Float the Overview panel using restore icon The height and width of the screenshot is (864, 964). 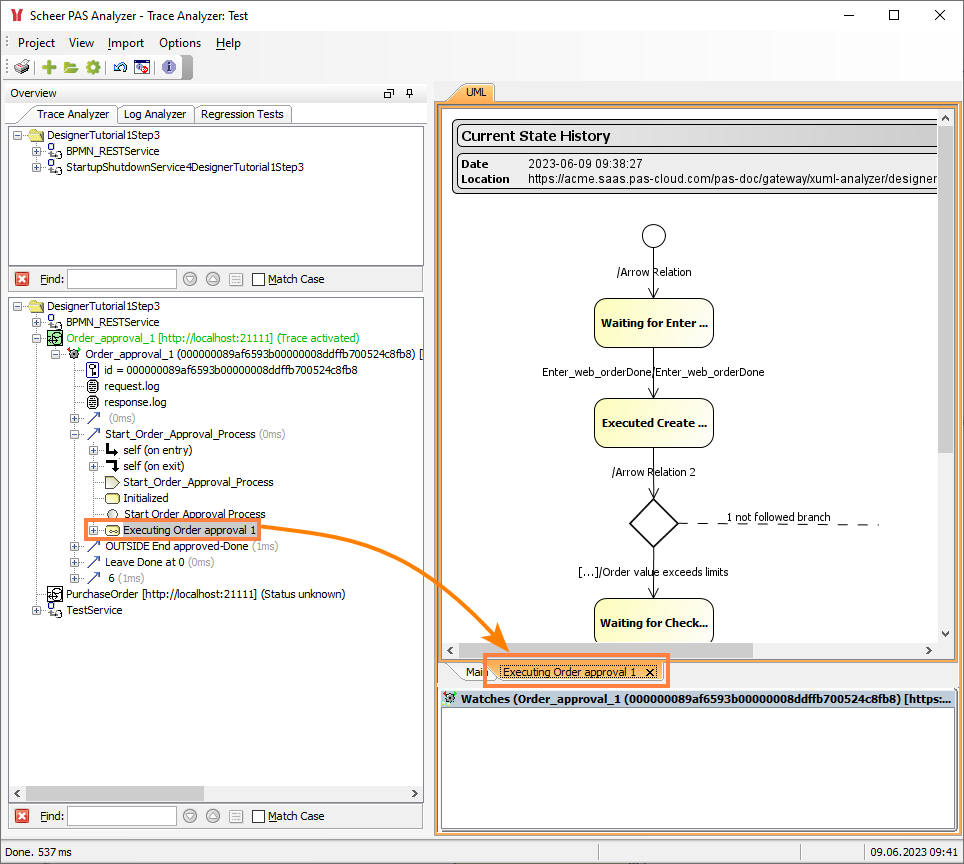tap(389, 93)
